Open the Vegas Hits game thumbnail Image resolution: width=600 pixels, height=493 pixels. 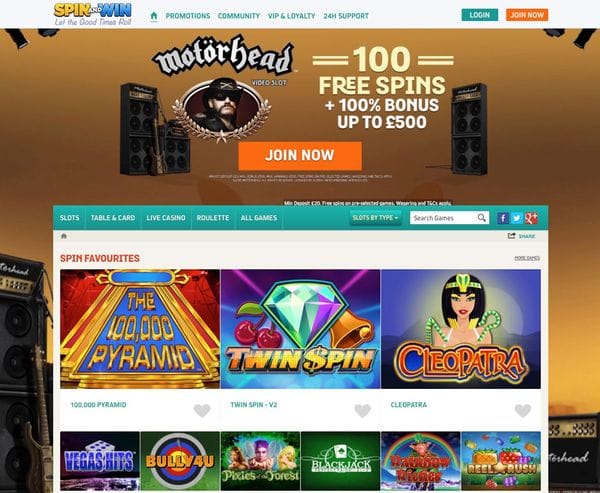[x=100, y=461]
